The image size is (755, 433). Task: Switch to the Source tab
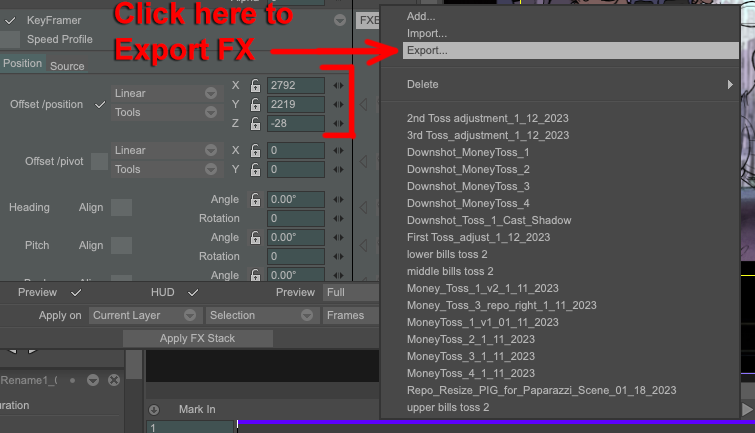coord(67,66)
